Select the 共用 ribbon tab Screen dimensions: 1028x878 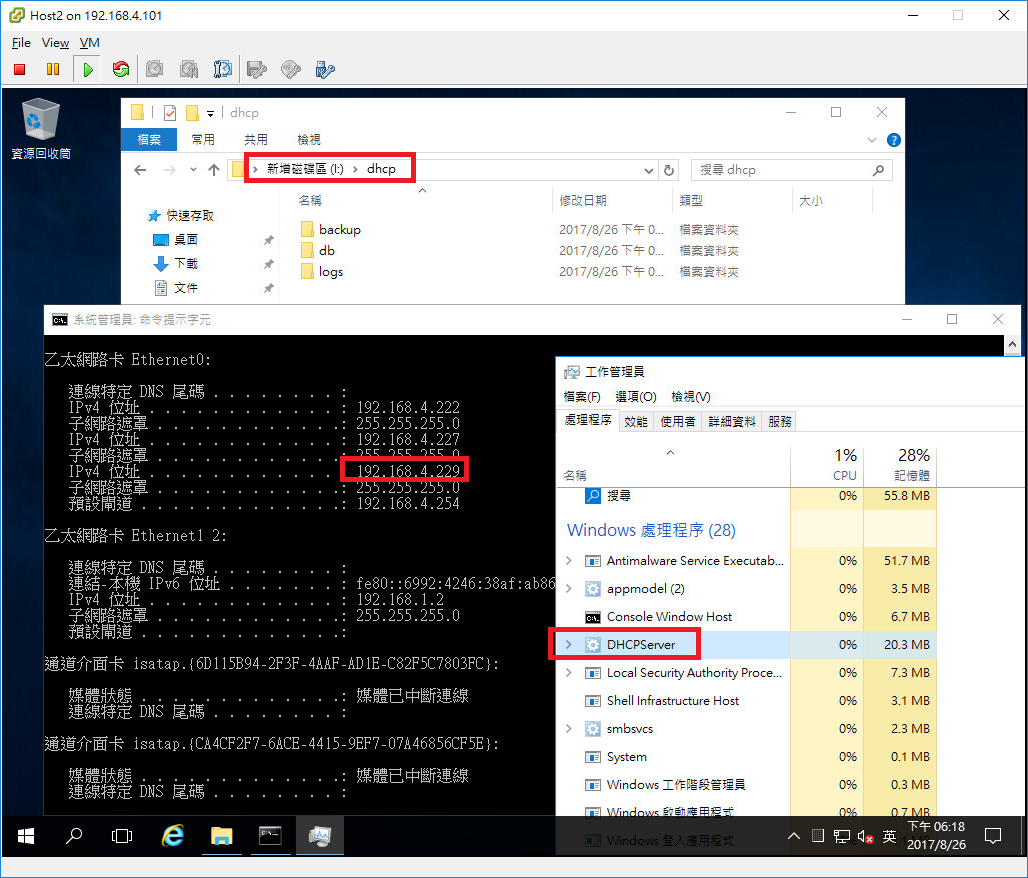[256, 140]
